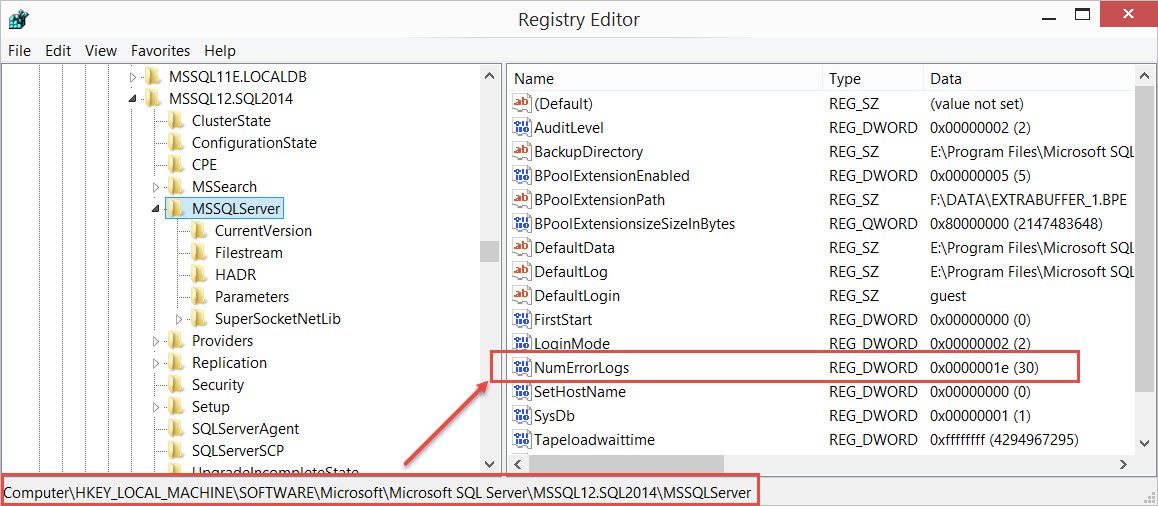The width and height of the screenshot is (1158, 506).
Task: Click the values pane vertical scroll up arrow
Action: pyautogui.click(x=1143, y=76)
